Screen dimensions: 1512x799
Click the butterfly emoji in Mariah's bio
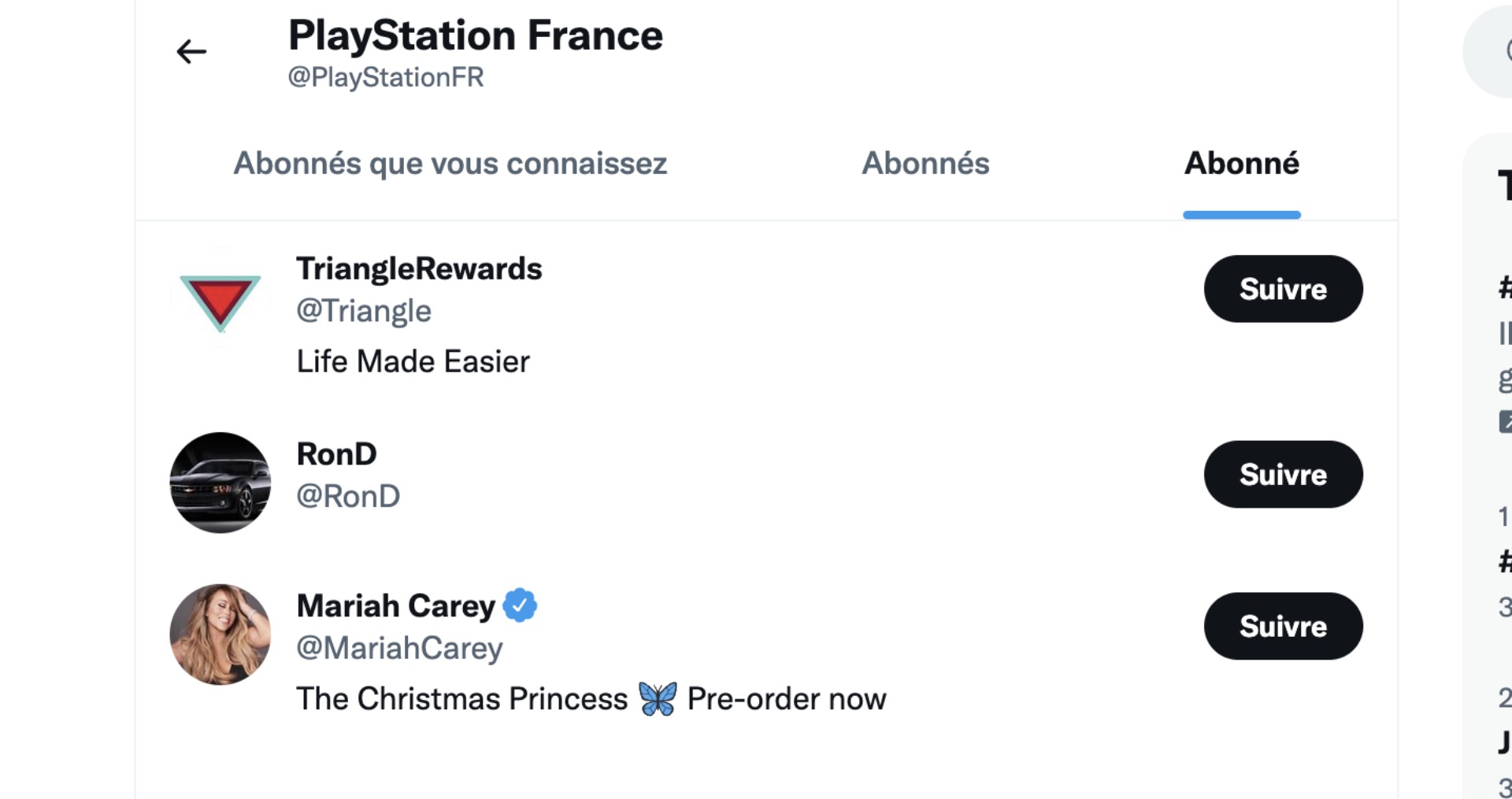(x=658, y=699)
